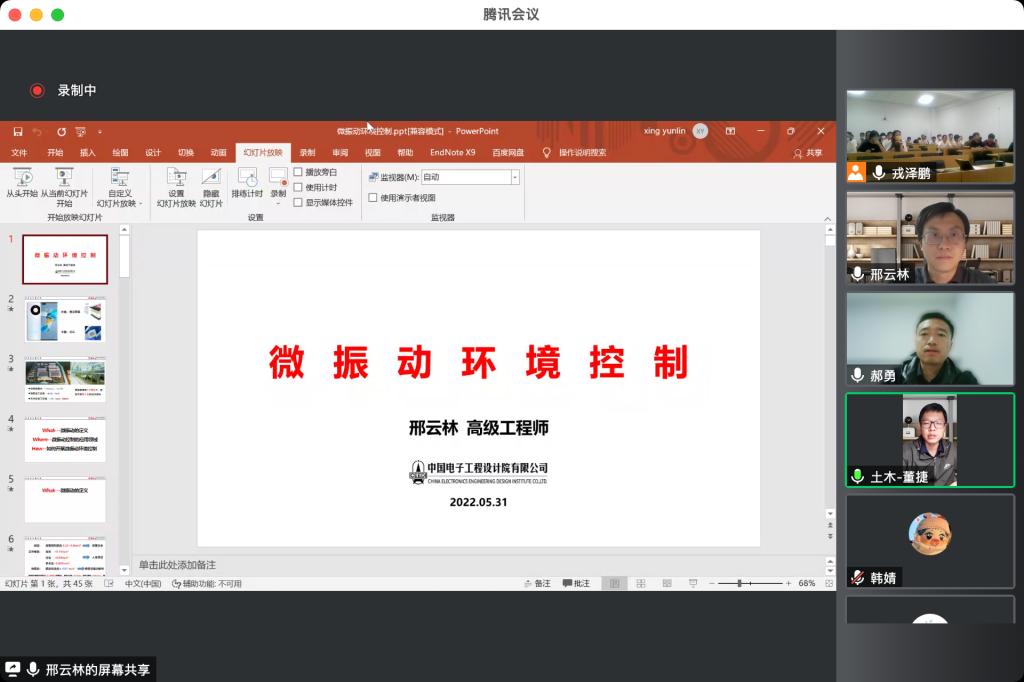Check the 使用演示者视图 option
This screenshot has height=682, width=1024.
[x=373, y=198]
